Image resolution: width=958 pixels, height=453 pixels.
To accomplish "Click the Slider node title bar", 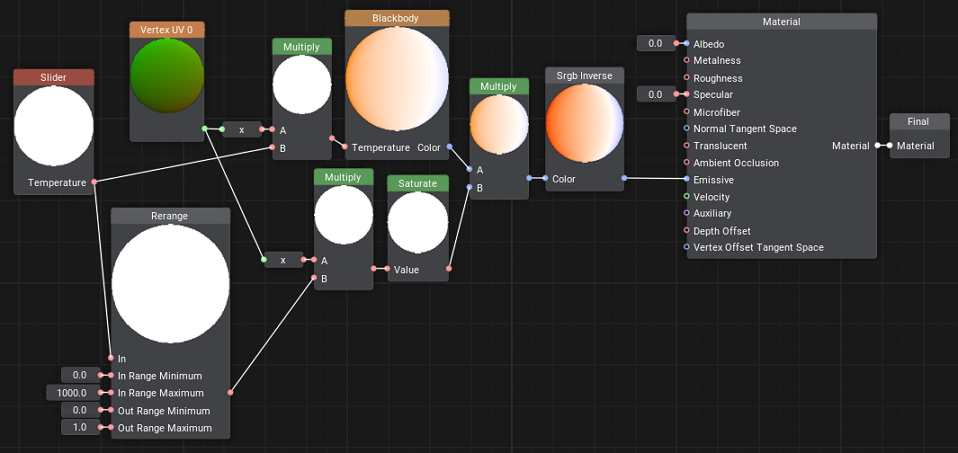I will (53, 78).
